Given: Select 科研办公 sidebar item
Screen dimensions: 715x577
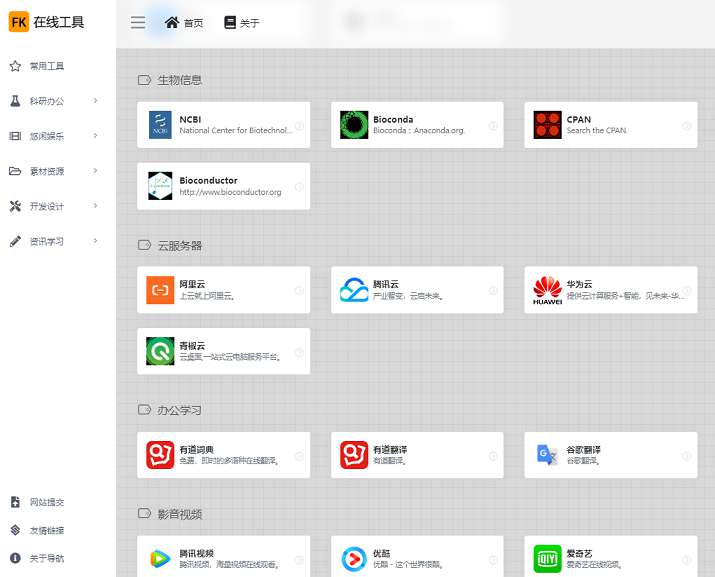Looking at the screenshot, I should tap(47, 101).
